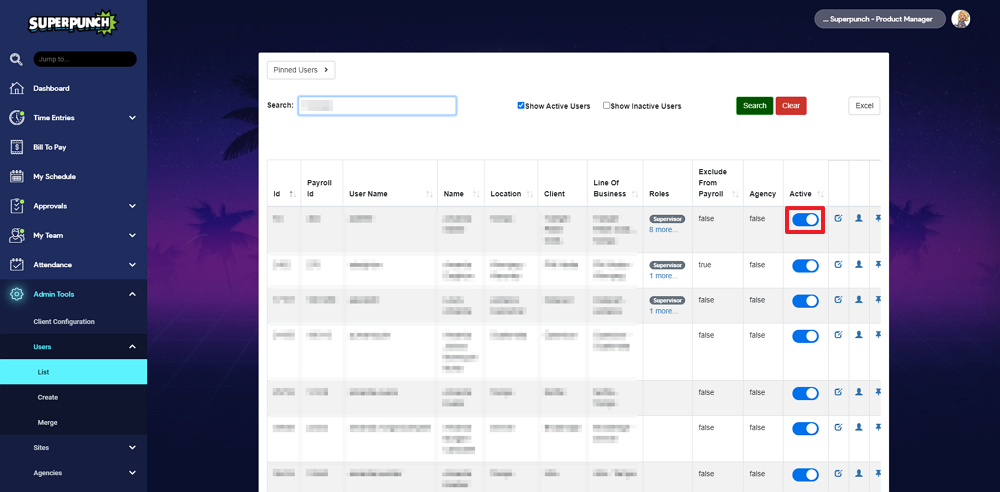
Task: Click the Superpunch logo
Action: [x=73, y=24]
